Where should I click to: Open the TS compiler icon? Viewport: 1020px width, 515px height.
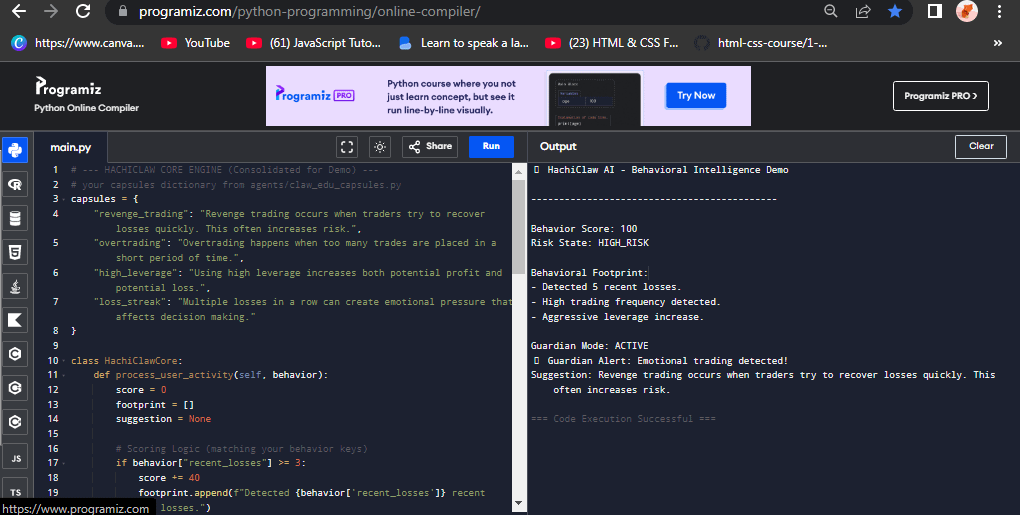click(x=15, y=492)
